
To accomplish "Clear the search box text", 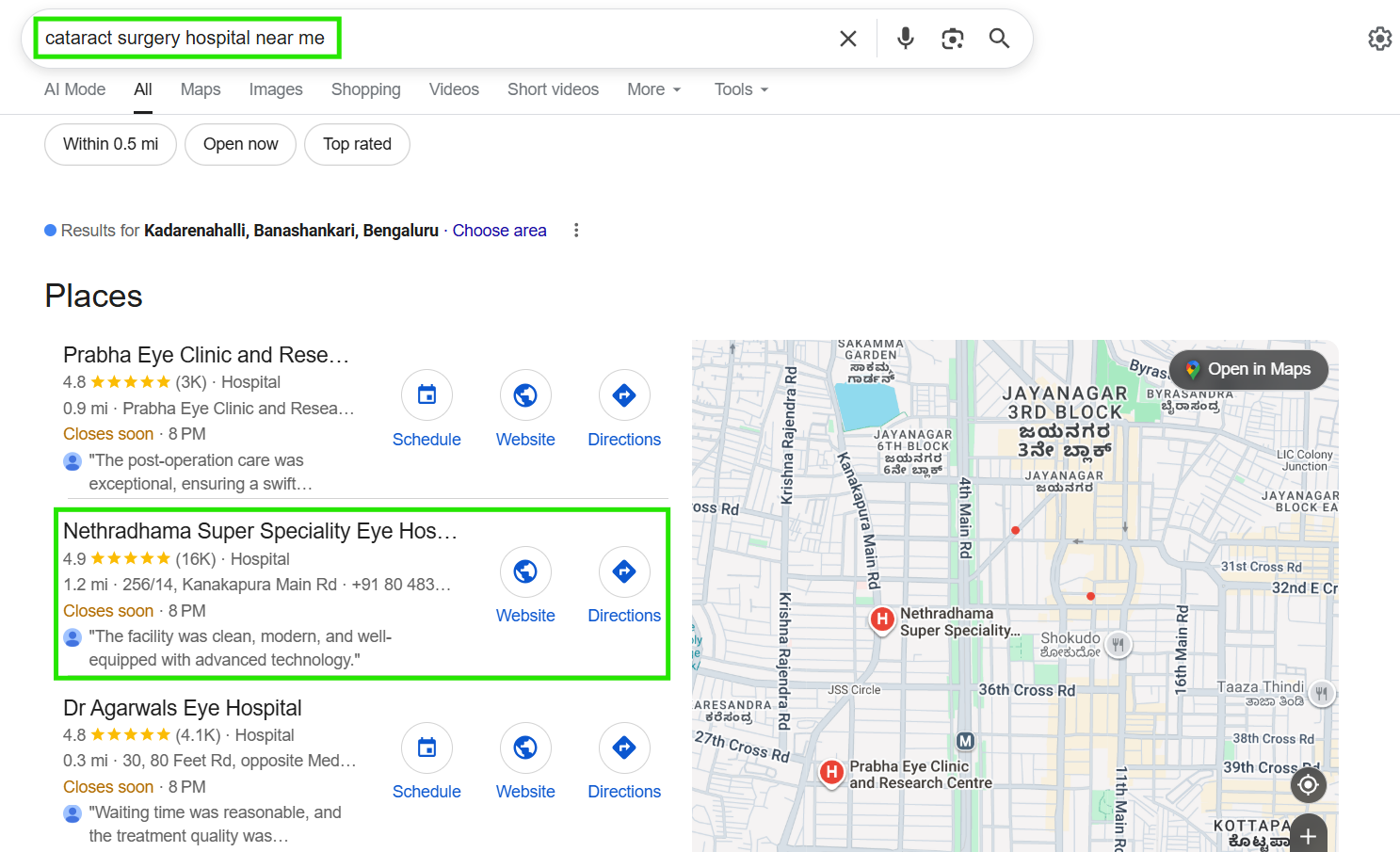I will tap(847, 39).
